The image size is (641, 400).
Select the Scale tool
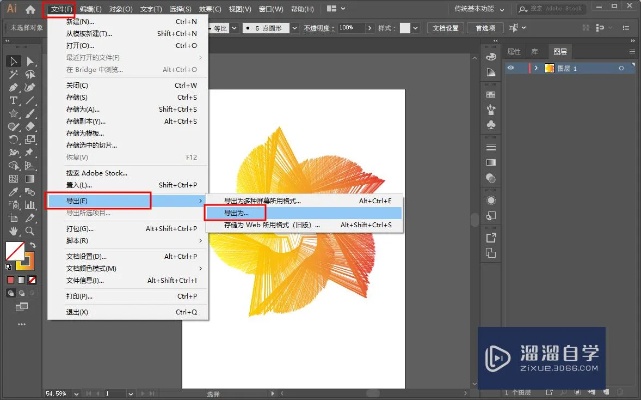pos(30,140)
